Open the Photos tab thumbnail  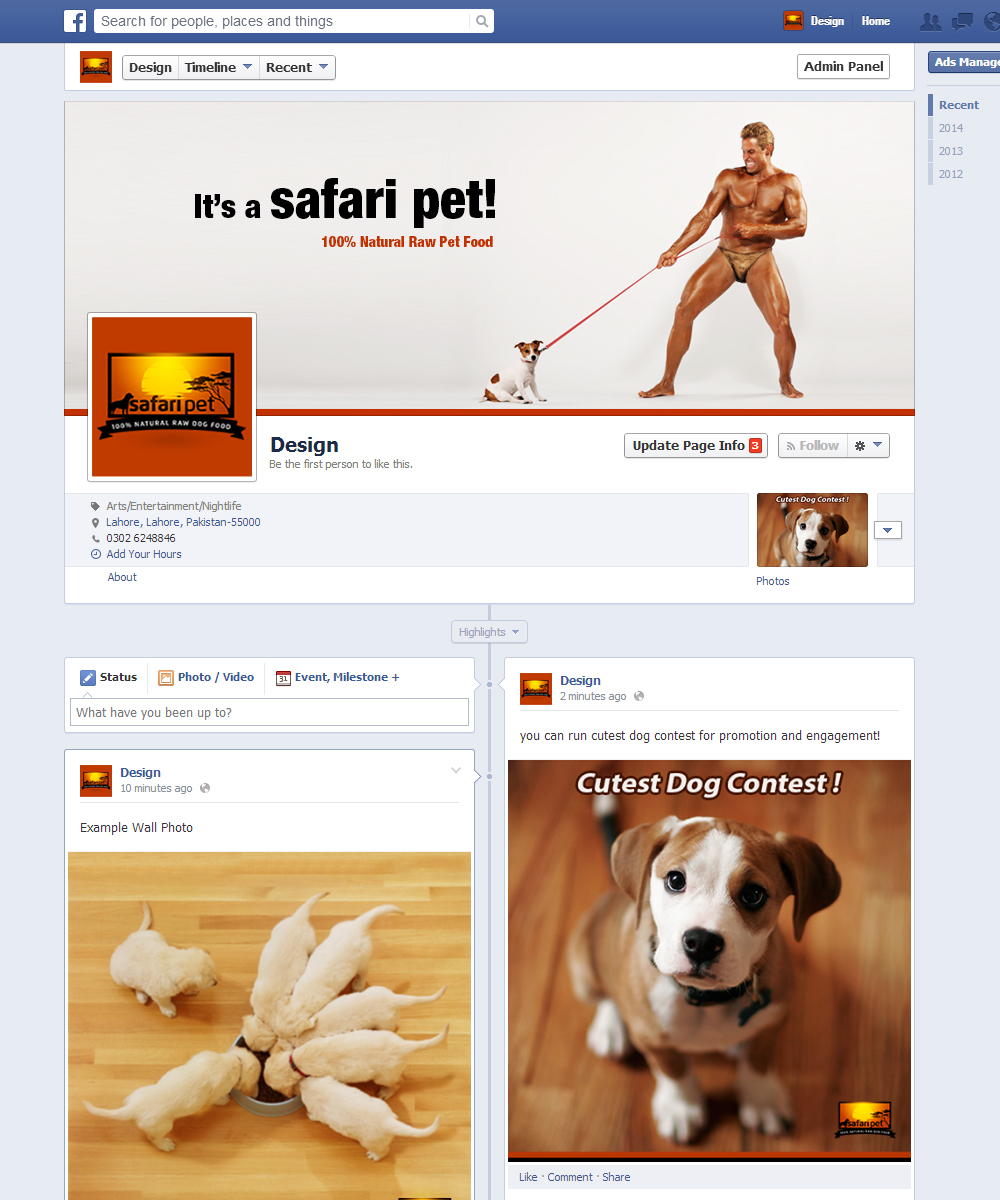click(x=812, y=530)
